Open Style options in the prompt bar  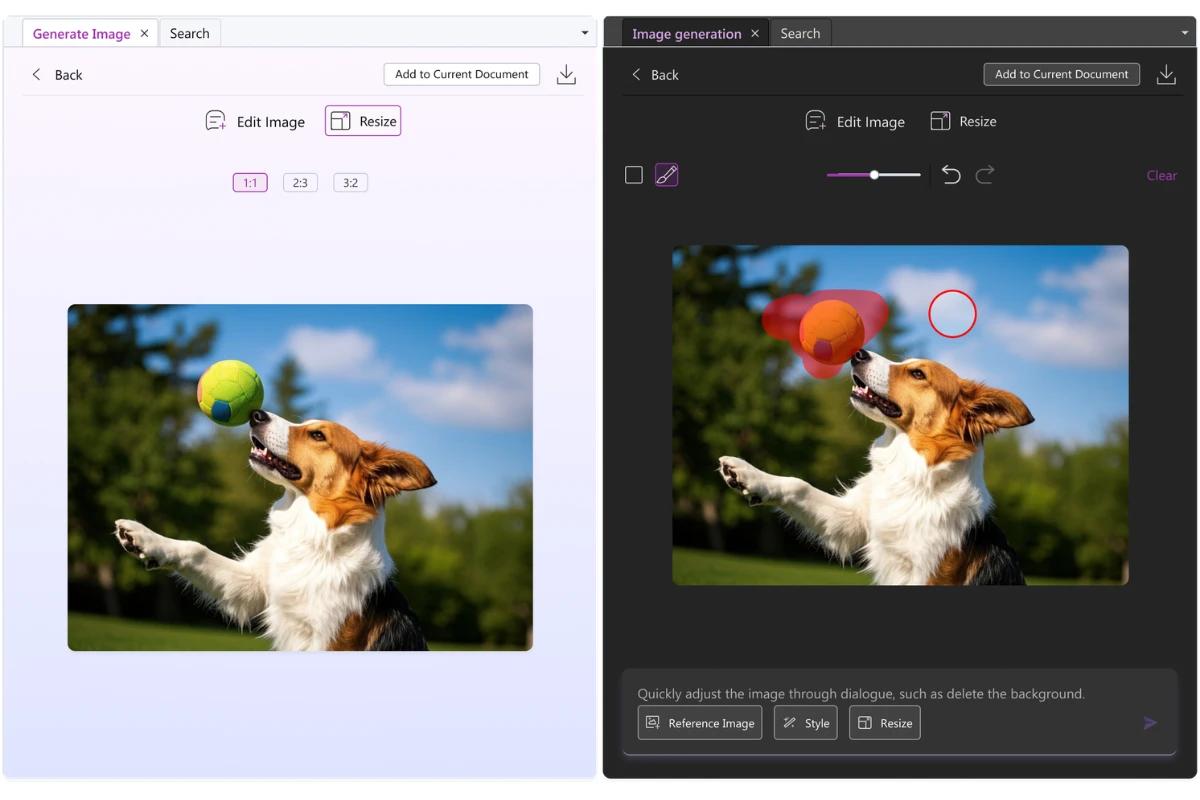coord(805,722)
